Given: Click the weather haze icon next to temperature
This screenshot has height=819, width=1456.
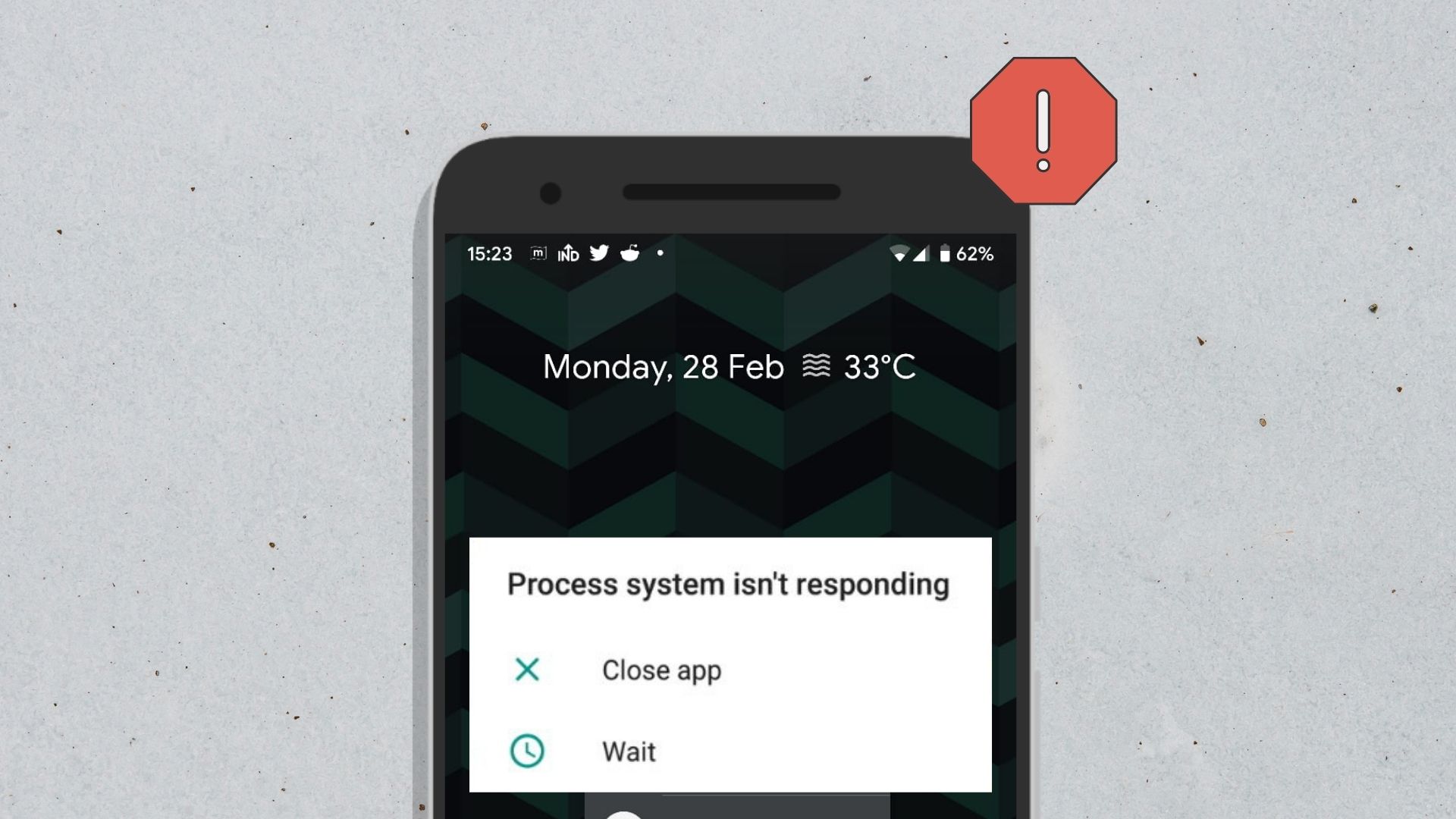Looking at the screenshot, I should (815, 365).
